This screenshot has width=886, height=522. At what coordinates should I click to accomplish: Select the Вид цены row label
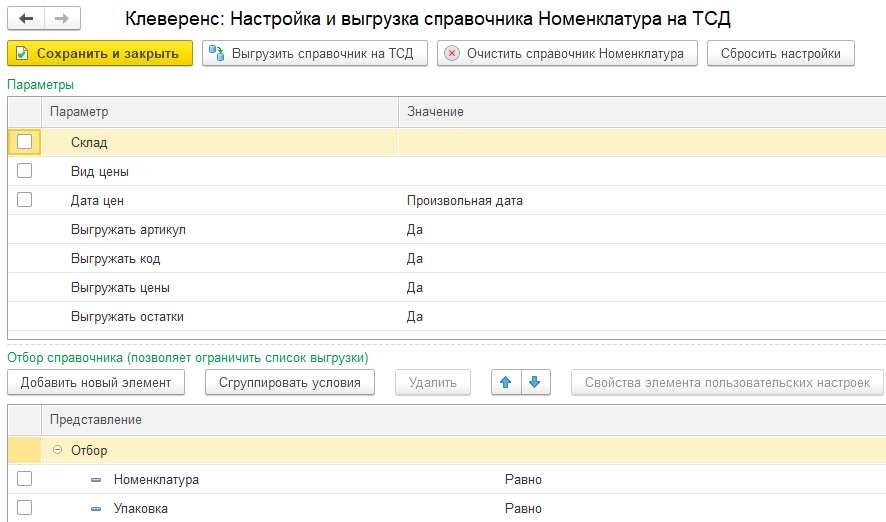coord(99,172)
